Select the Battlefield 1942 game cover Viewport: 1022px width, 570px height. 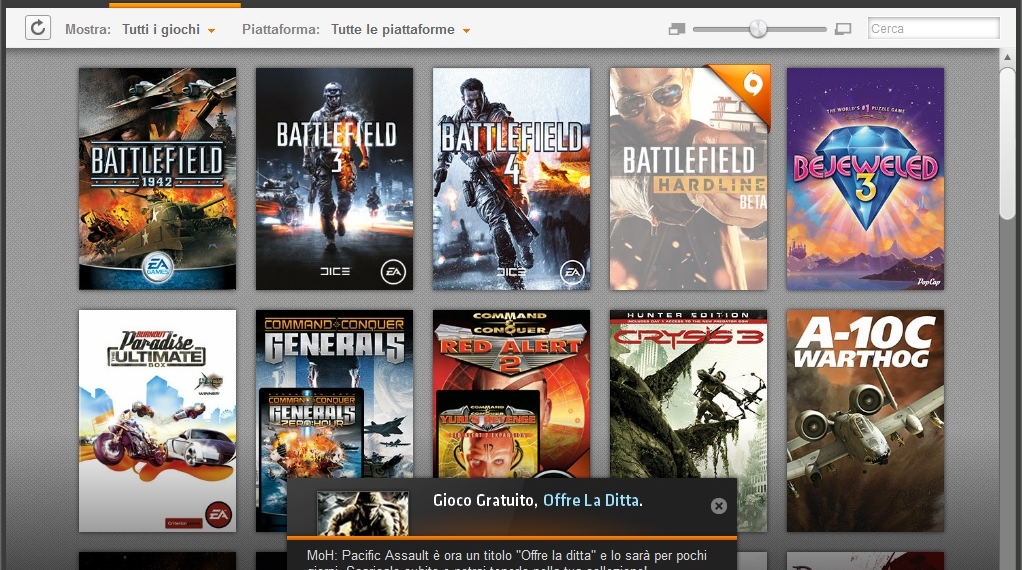[157, 178]
